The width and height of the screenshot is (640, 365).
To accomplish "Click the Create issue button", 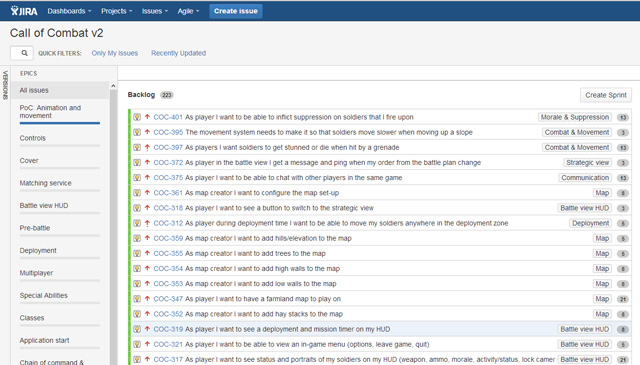I will [236, 11].
